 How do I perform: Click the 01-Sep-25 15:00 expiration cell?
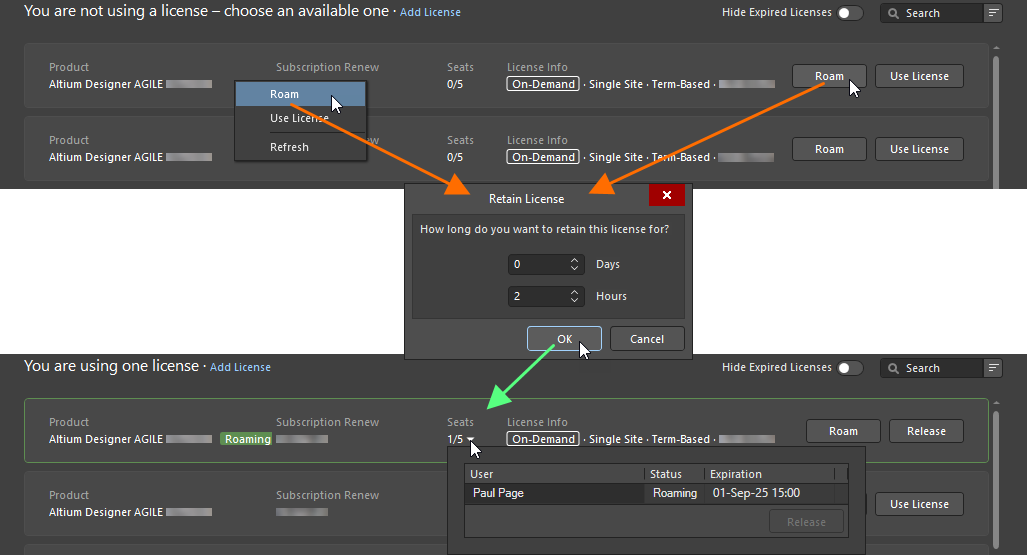pyautogui.click(x=756, y=493)
